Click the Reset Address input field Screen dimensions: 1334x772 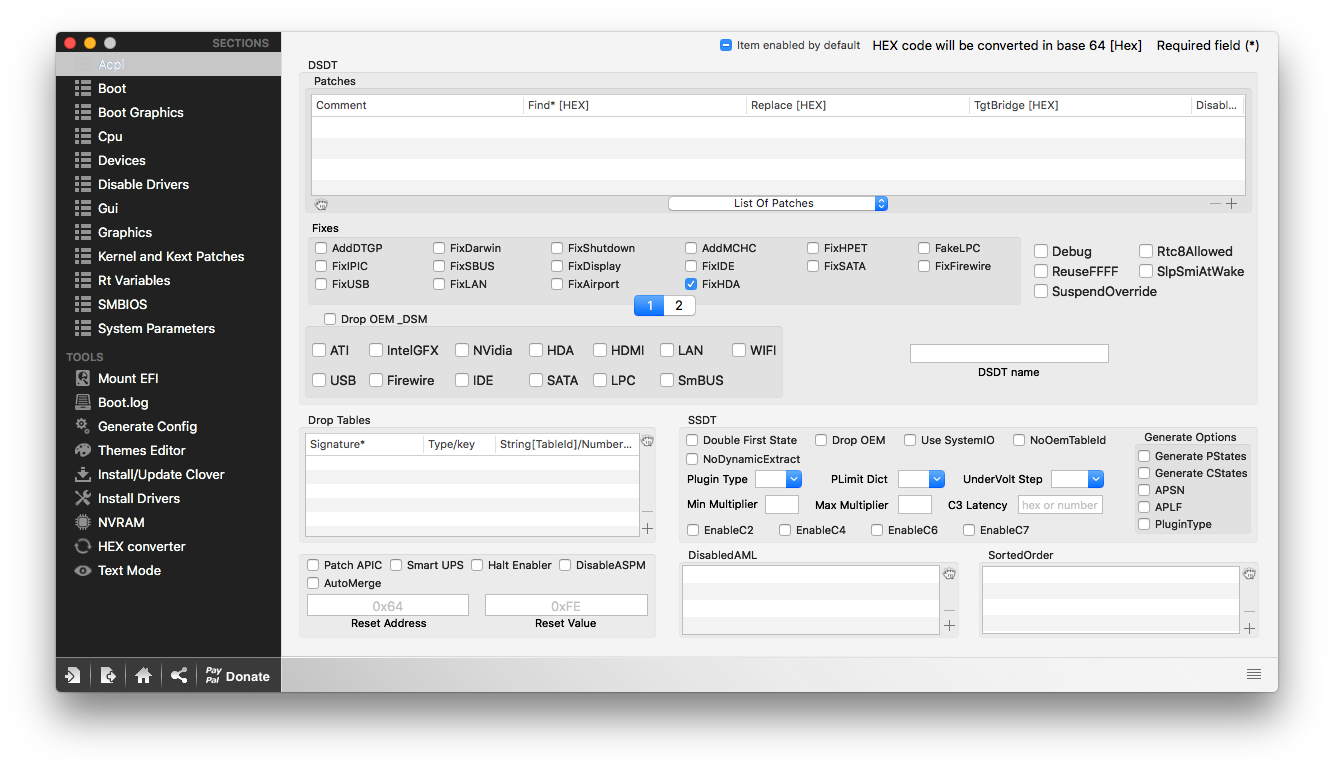pyautogui.click(x=388, y=606)
